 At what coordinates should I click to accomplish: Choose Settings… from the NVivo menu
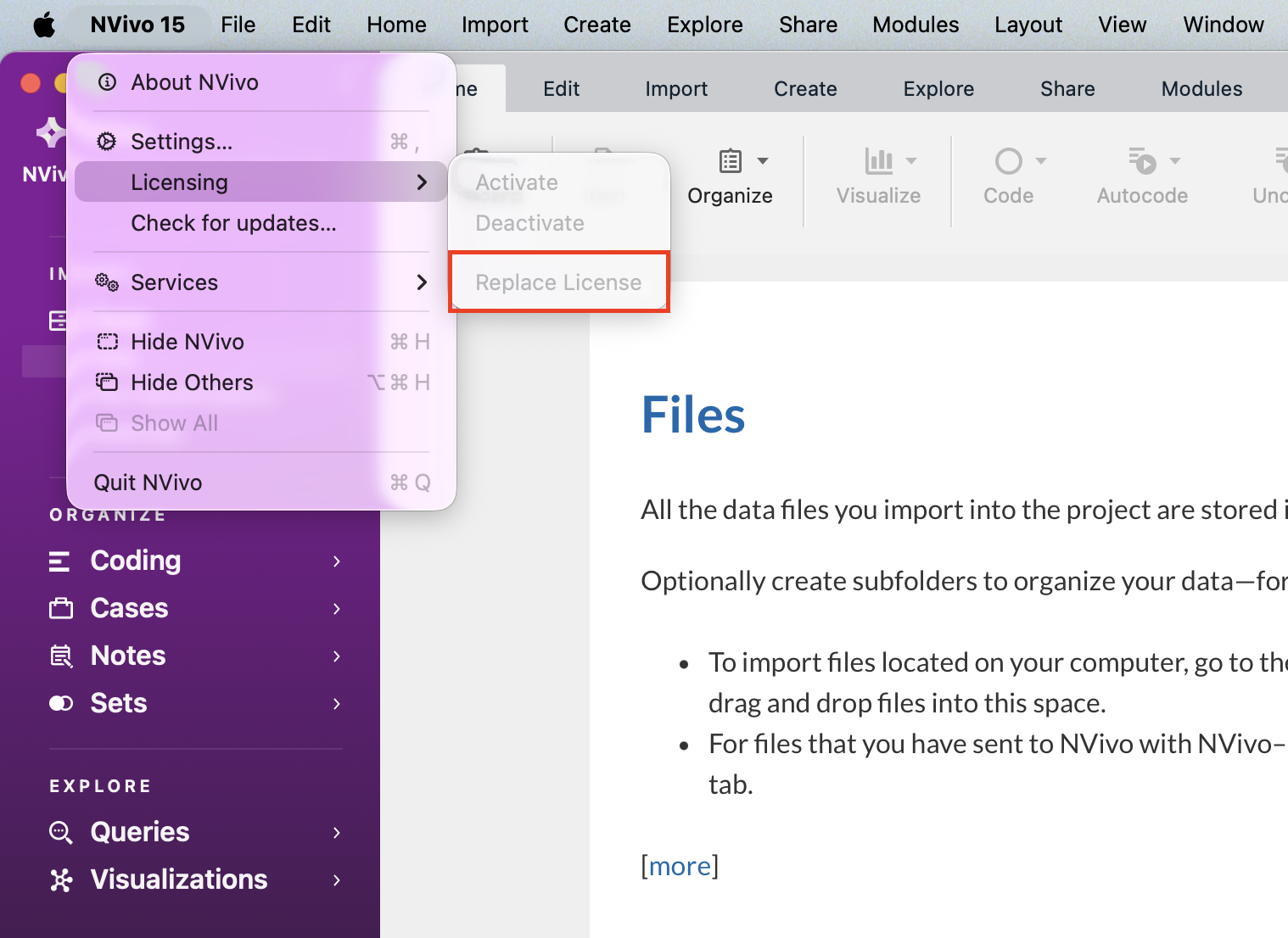click(x=261, y=142)
